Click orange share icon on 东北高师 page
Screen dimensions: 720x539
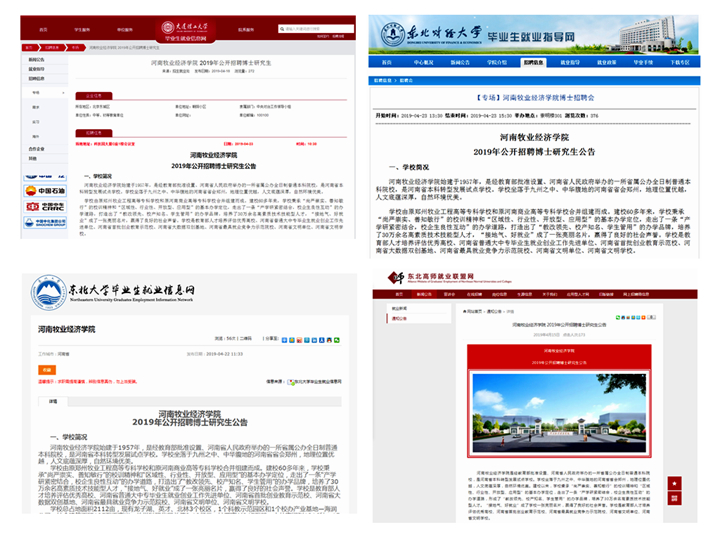point(643,317)
